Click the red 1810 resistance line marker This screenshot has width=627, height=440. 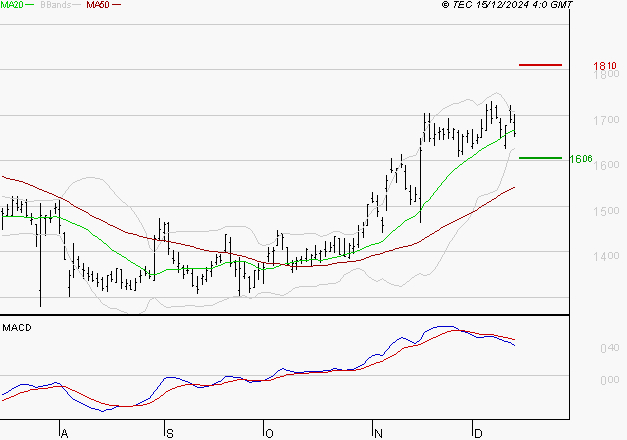[540, 65]
